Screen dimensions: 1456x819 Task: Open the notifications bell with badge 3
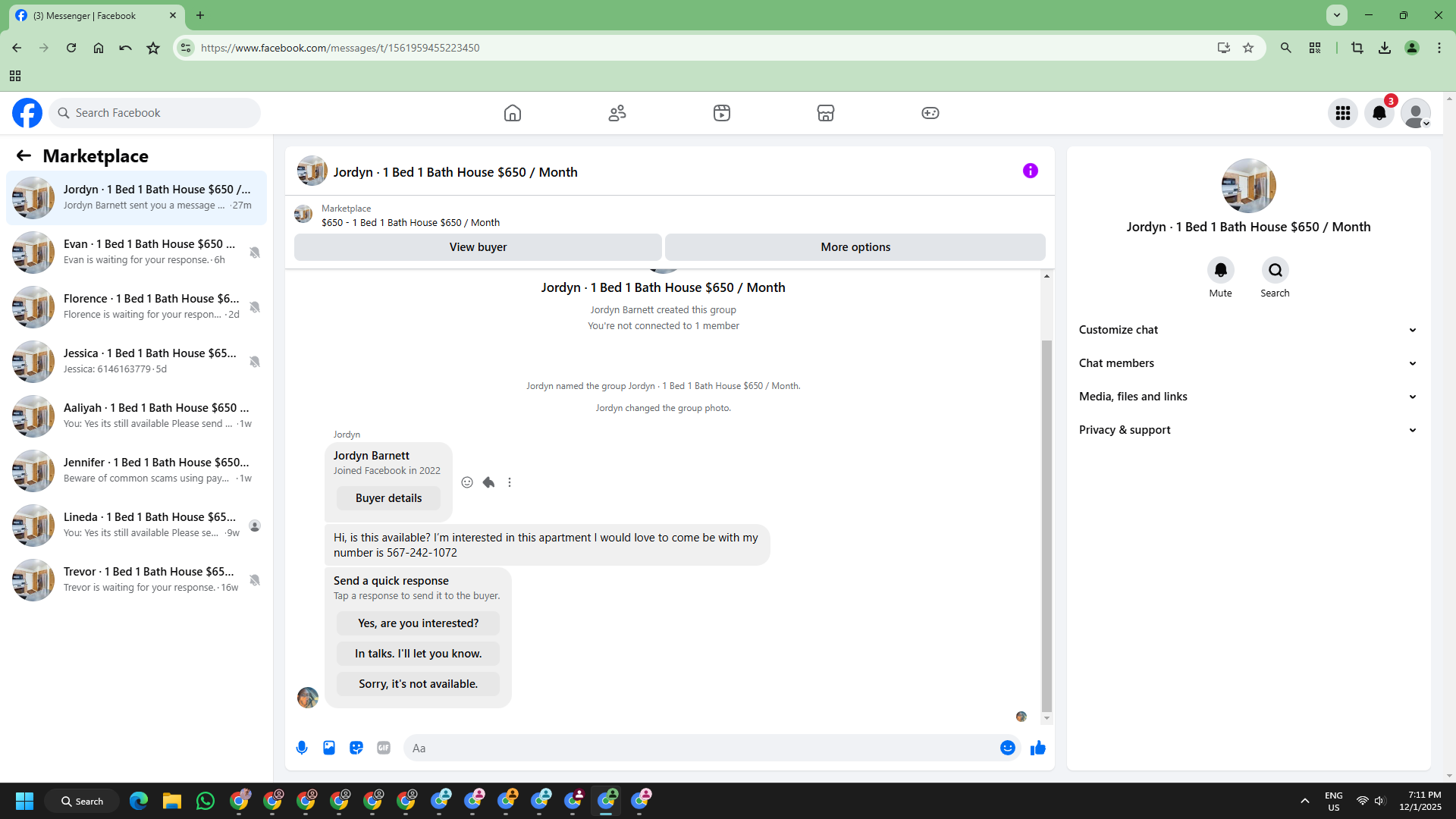point(1379,113)
